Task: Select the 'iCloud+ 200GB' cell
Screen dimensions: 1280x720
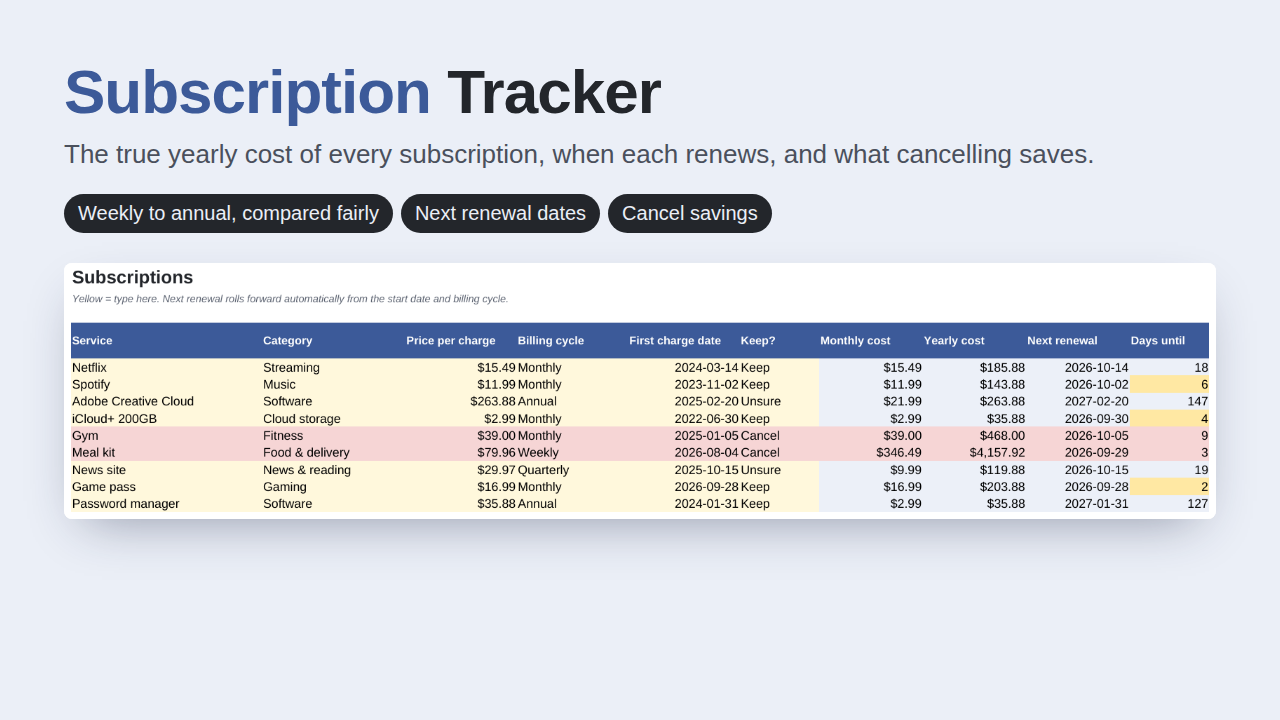Action: tap(166, 419)
